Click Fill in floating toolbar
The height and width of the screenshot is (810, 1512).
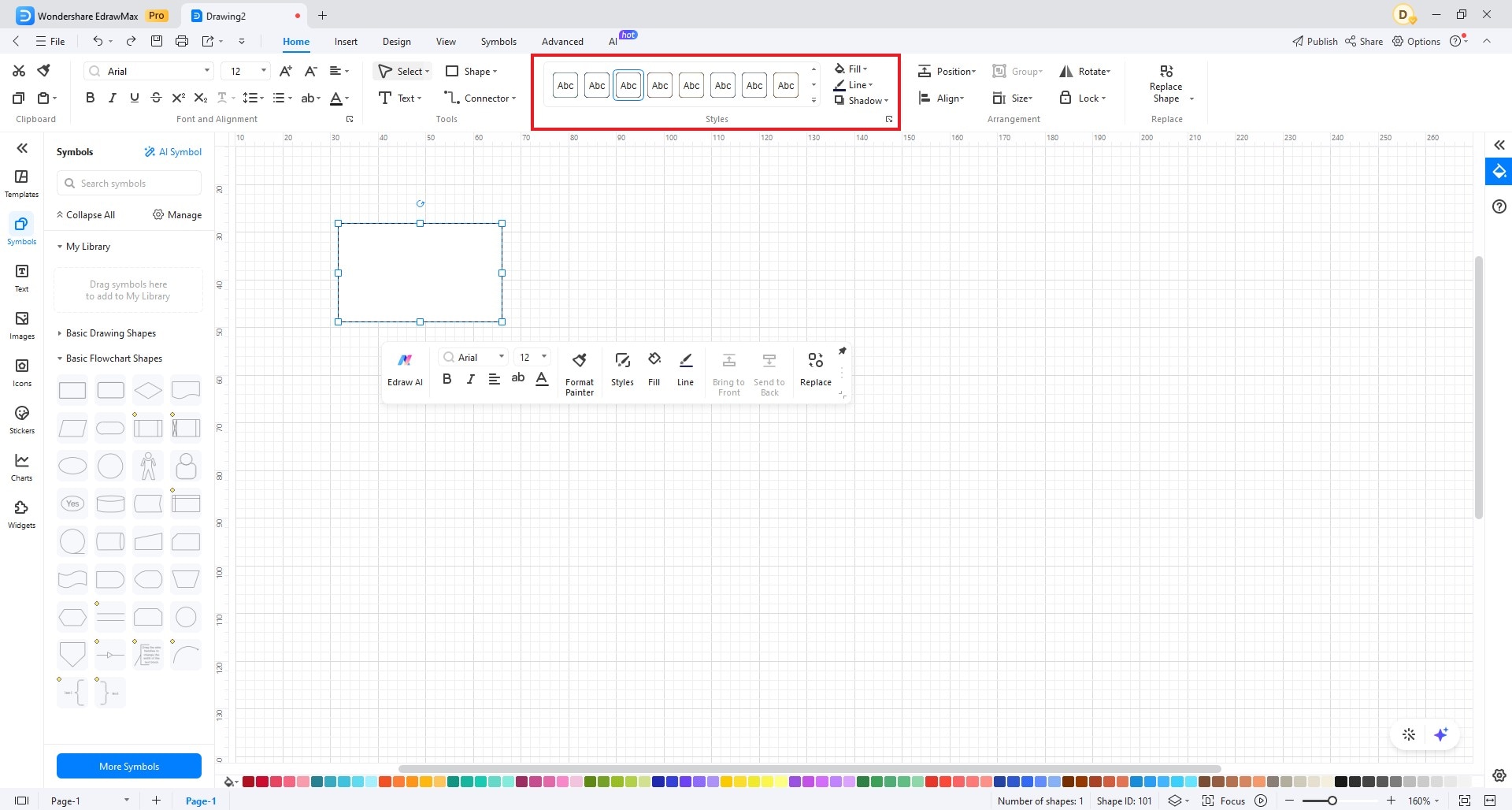point(654,370)
